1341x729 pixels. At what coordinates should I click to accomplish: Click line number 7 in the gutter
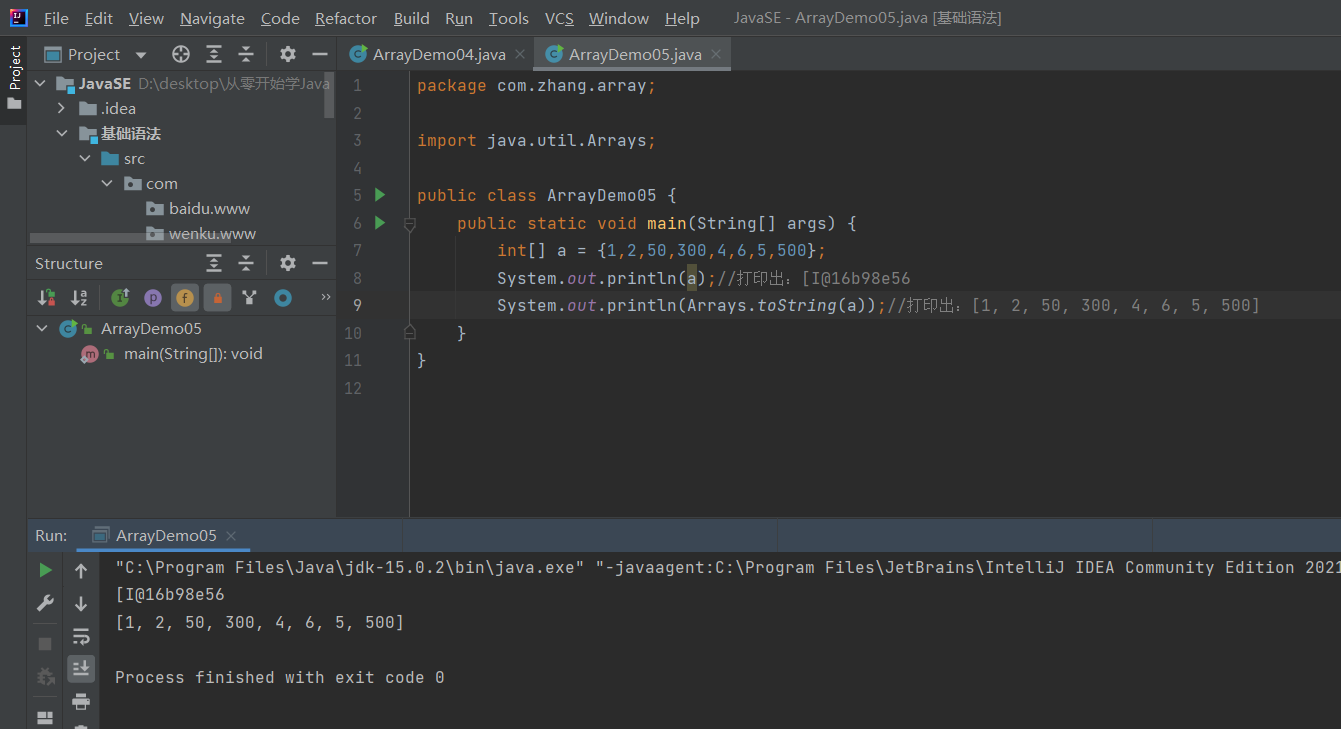tap(357, 250)
